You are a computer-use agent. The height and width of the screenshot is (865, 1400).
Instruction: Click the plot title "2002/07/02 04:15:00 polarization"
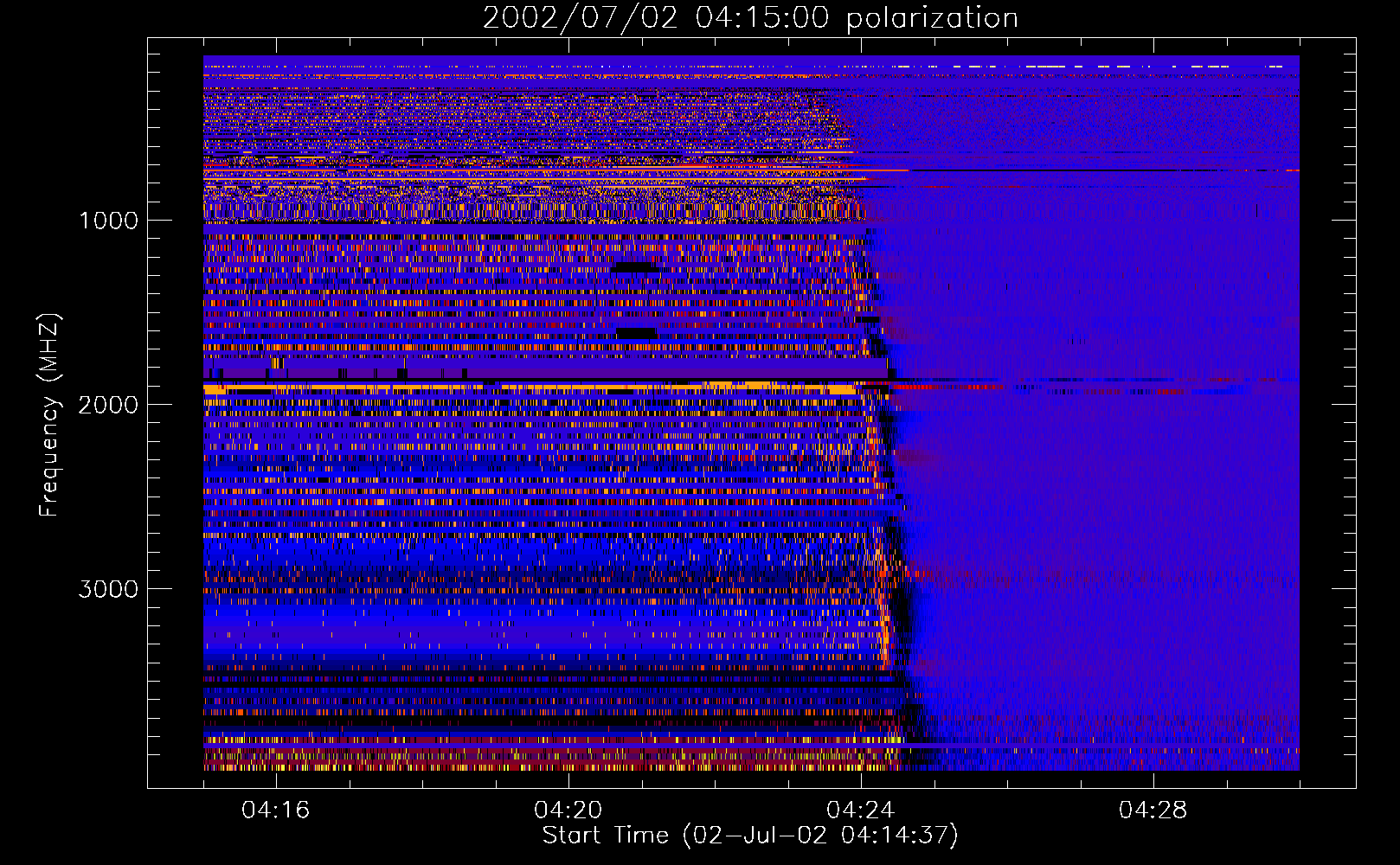point(750,18)
